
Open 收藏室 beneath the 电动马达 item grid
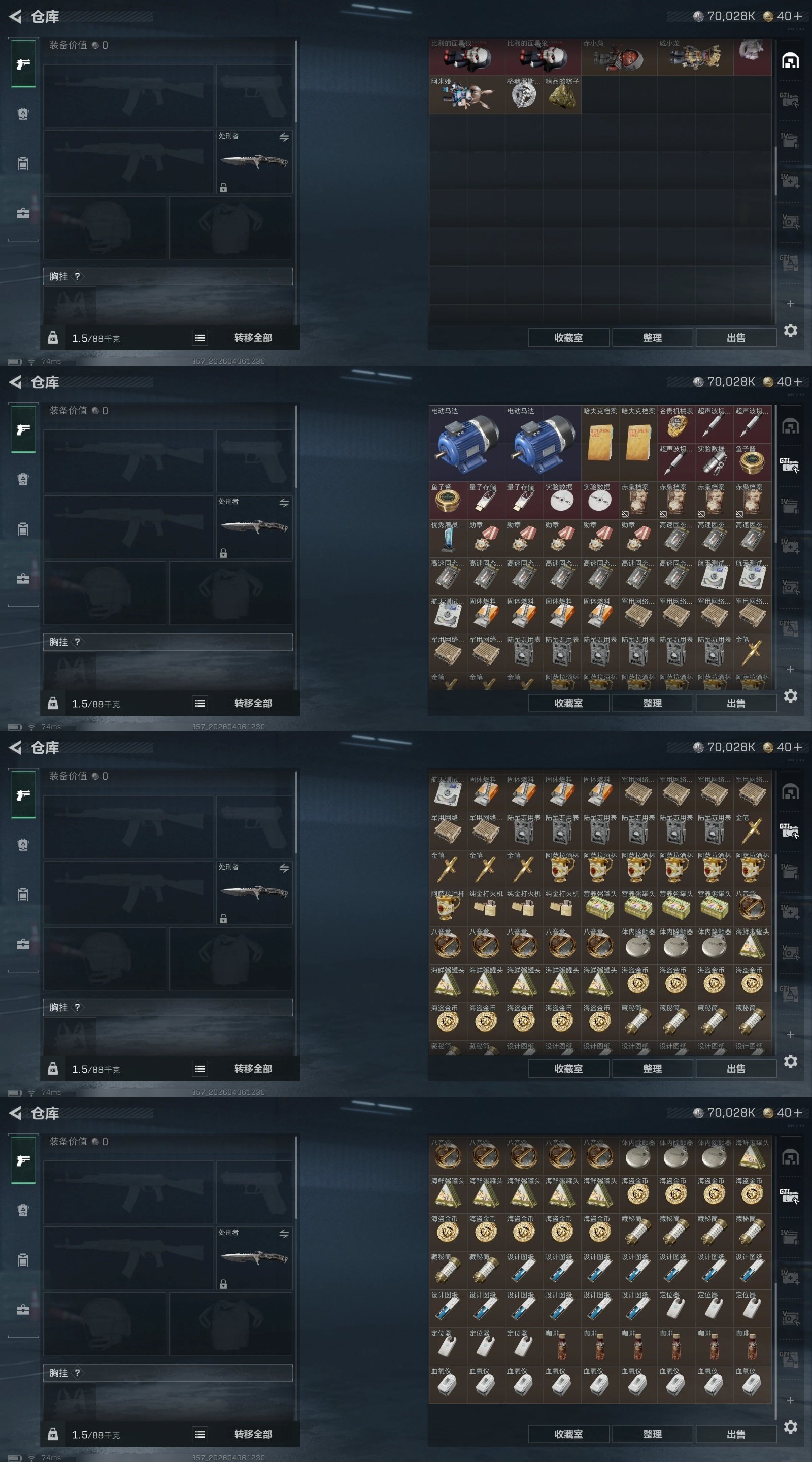[x=568, y=703]
